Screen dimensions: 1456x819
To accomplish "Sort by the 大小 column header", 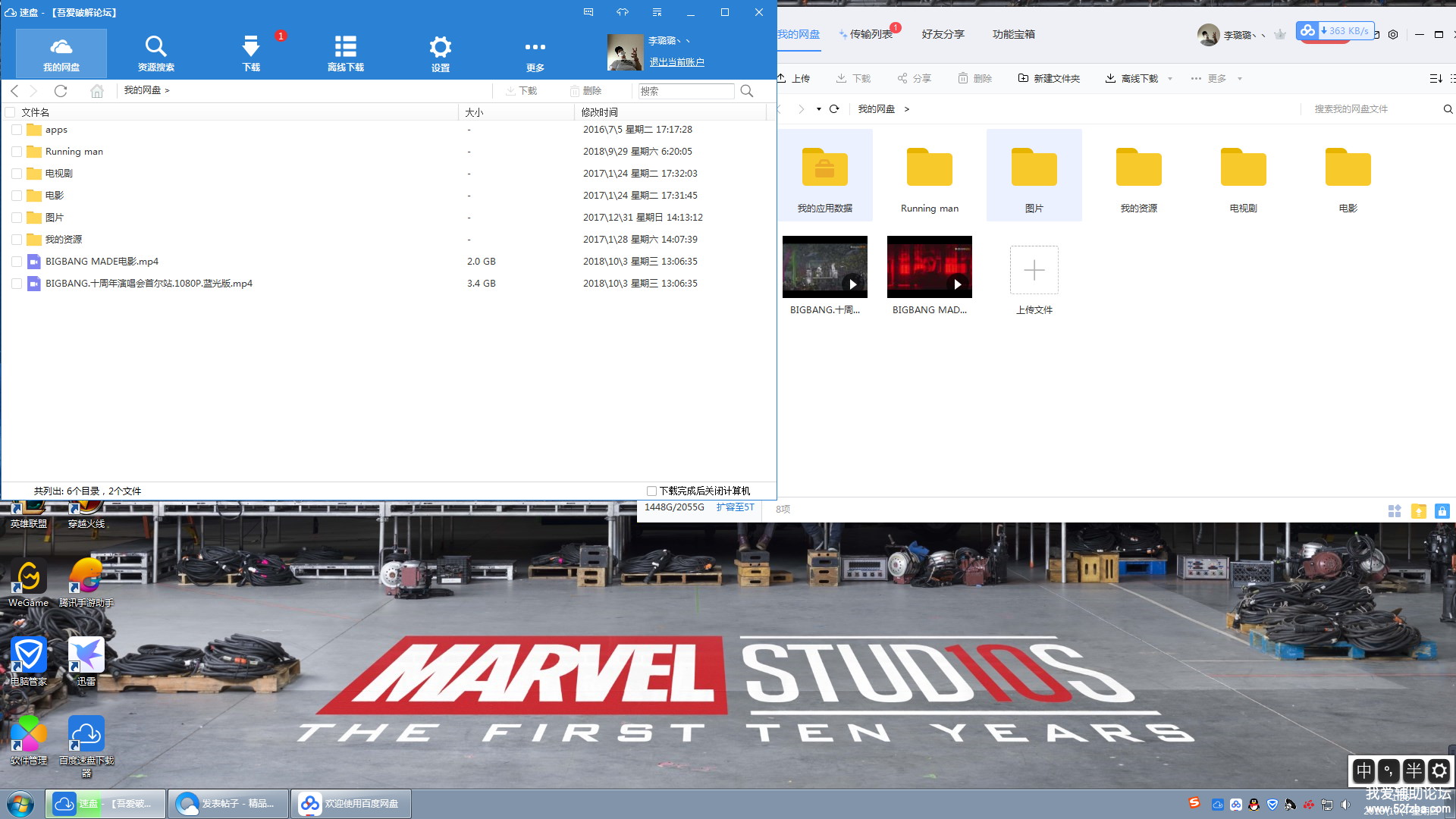I will pyautogui.click(x=516, y=112).
